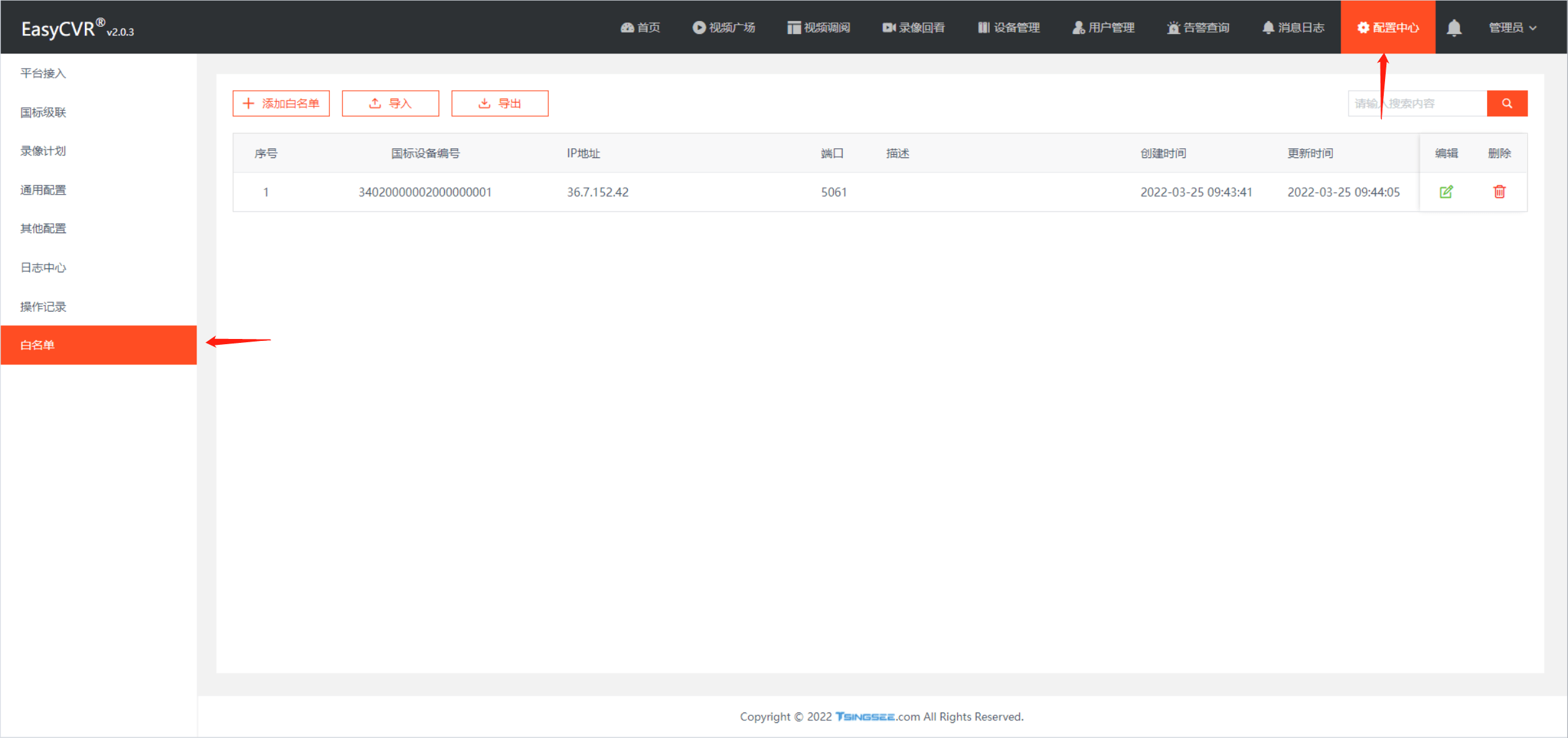Open 日志中心 in the sidebar
This screenshot has width=1568, height=738.
coord(43,268)
